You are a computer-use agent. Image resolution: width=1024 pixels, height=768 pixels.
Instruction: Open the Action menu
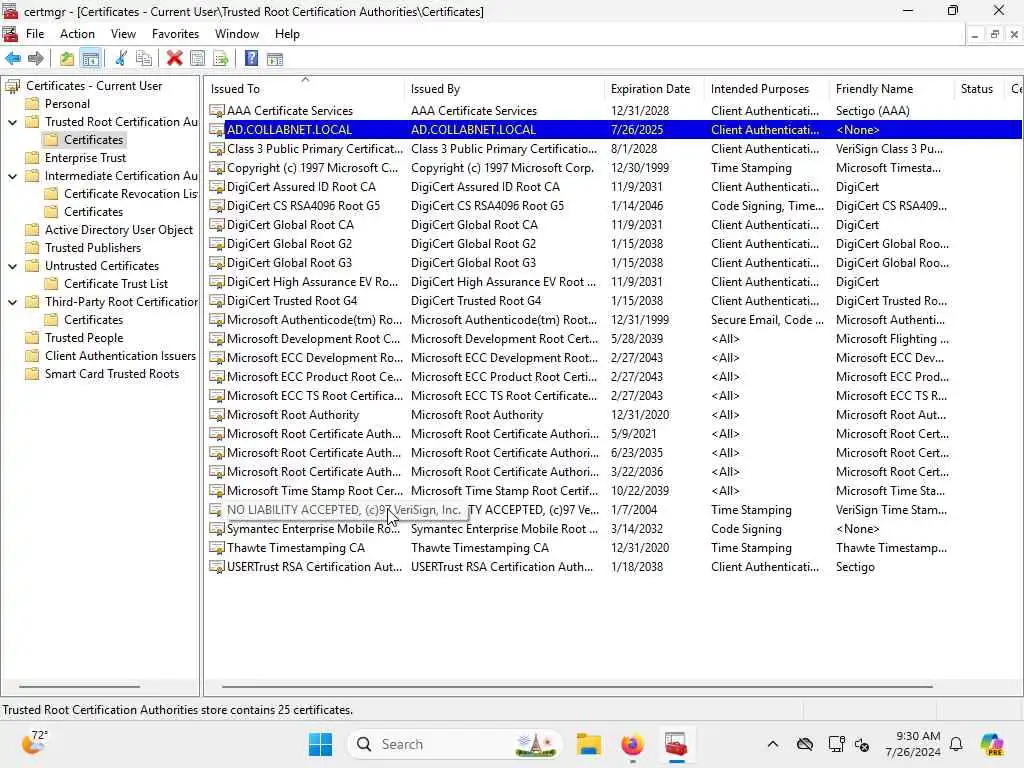pos(77,34)
